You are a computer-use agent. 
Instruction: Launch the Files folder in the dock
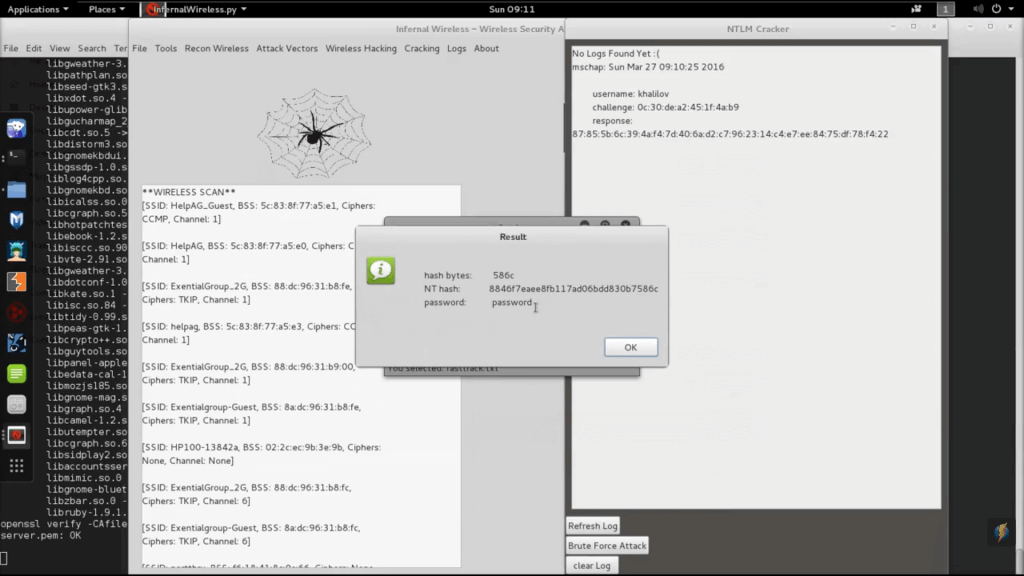tap(17, 189)
